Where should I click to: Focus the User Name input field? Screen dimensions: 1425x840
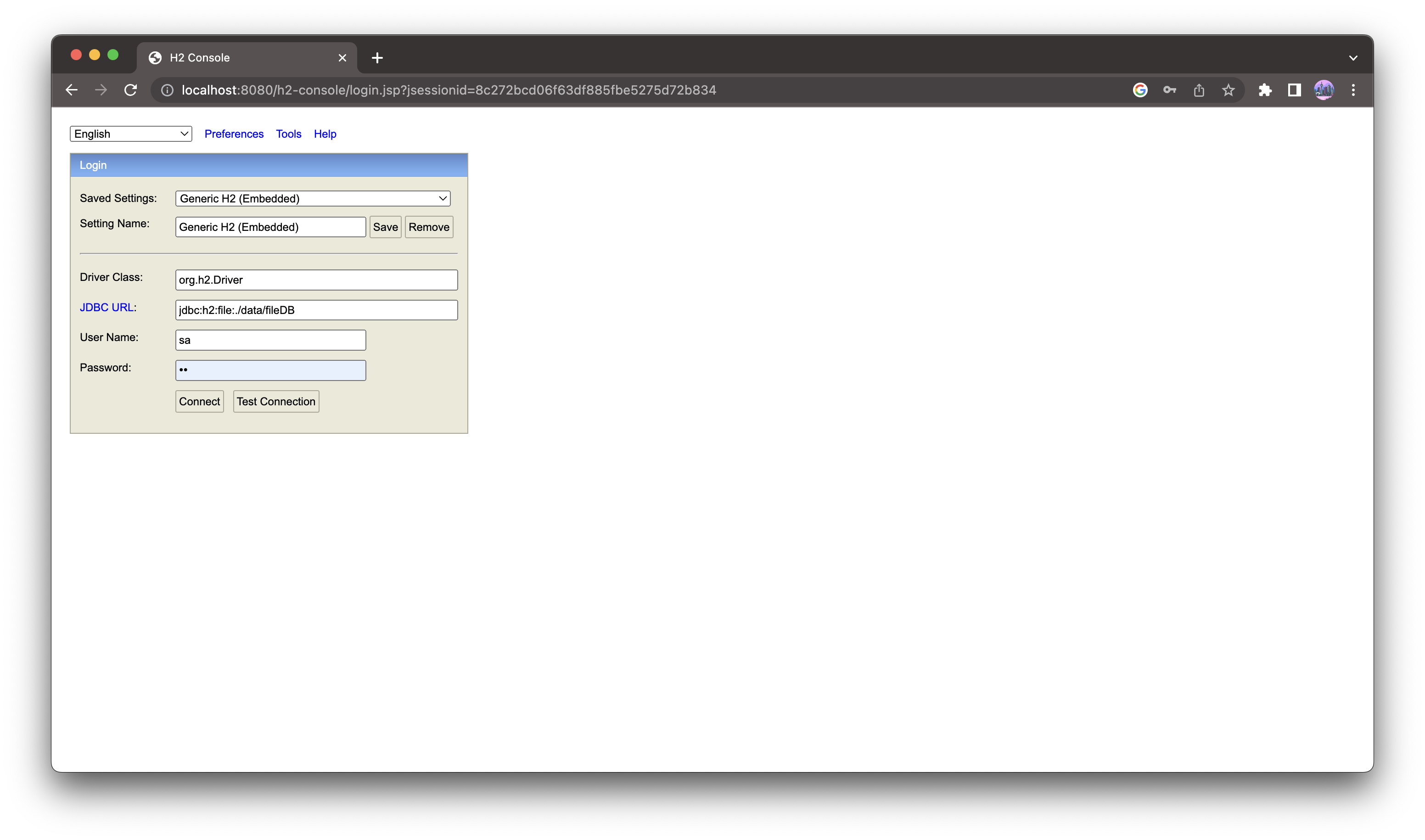[270, 340]
